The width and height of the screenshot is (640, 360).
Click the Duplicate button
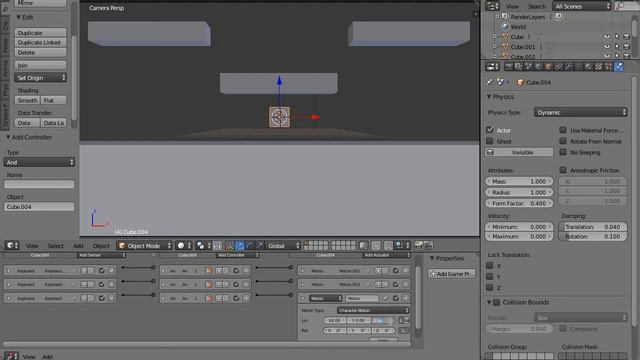[40, 33]
